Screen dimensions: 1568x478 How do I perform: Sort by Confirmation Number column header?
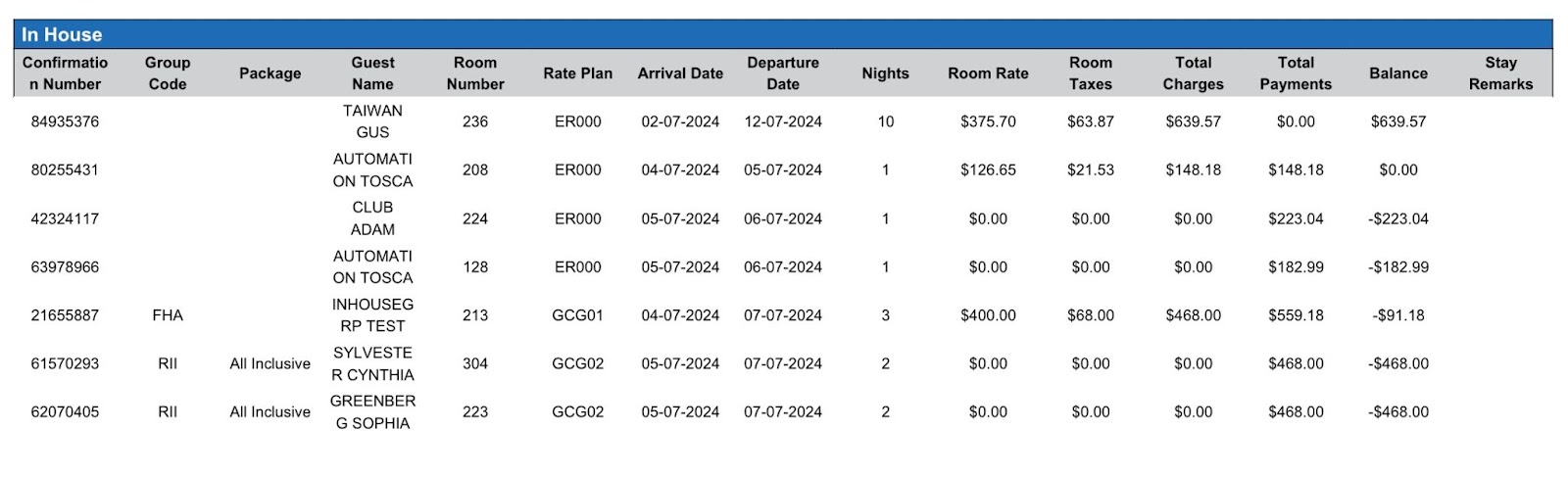65,73
